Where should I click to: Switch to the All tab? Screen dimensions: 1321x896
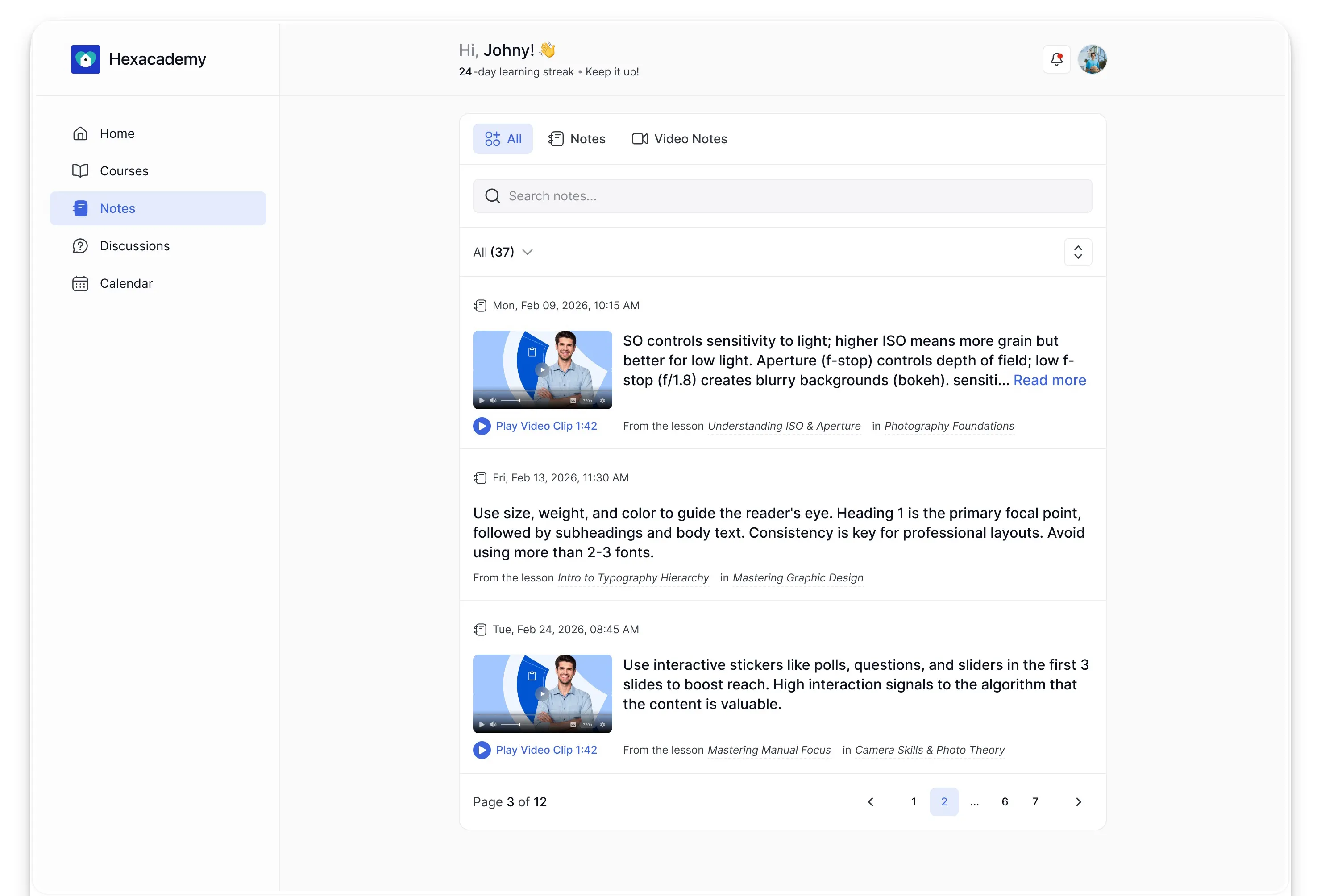[x=503, y=139]
